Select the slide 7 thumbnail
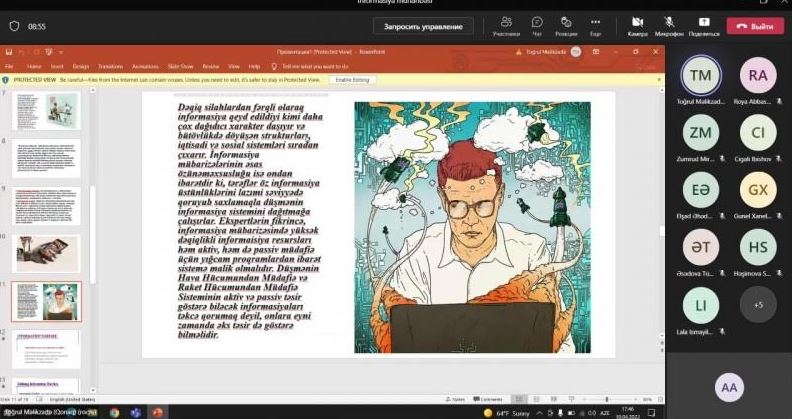Image resolution: width=792 pixels, height=419 pixels. (46, 111)
